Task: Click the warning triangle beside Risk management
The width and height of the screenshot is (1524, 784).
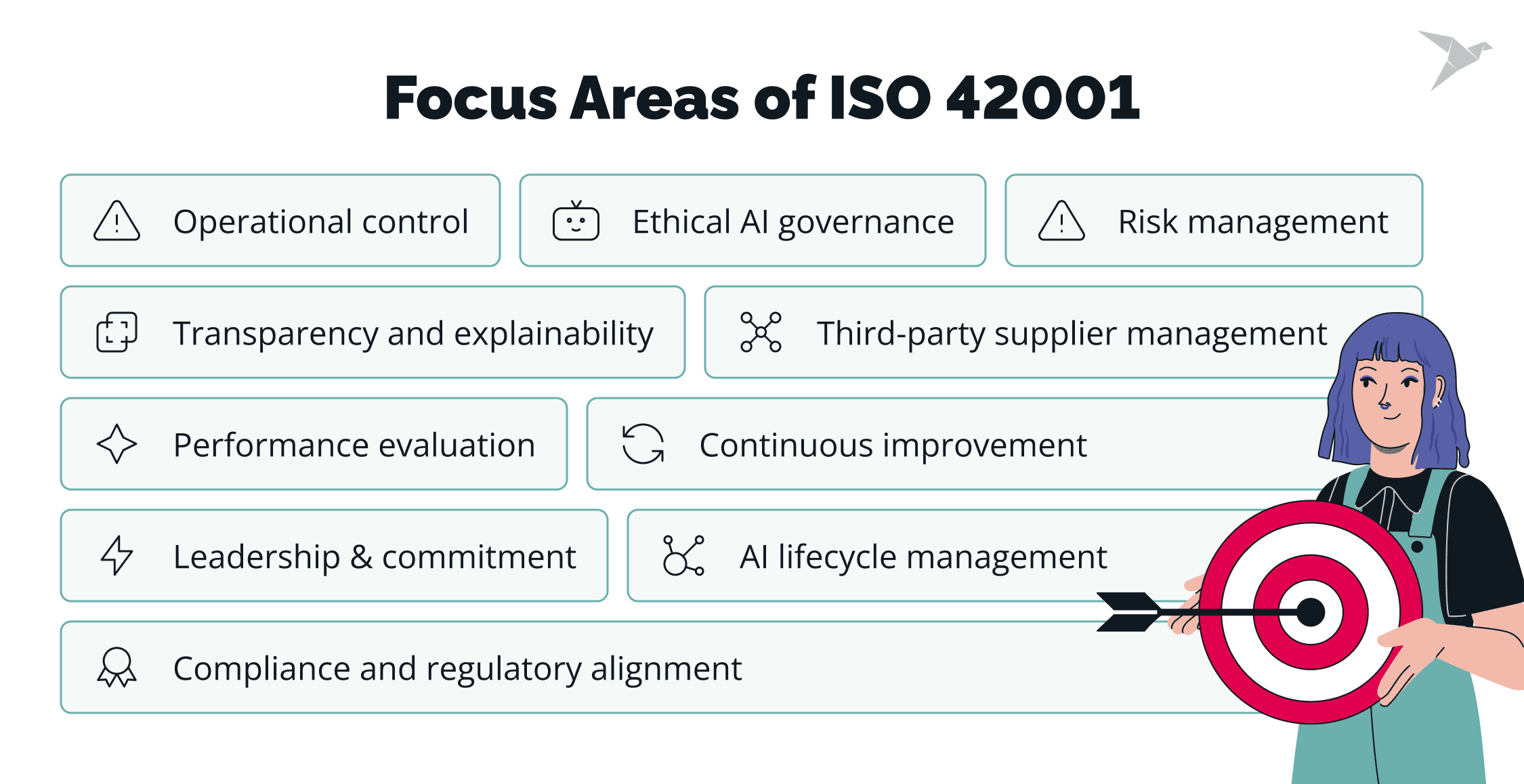Action: (x=1061, y=221)
